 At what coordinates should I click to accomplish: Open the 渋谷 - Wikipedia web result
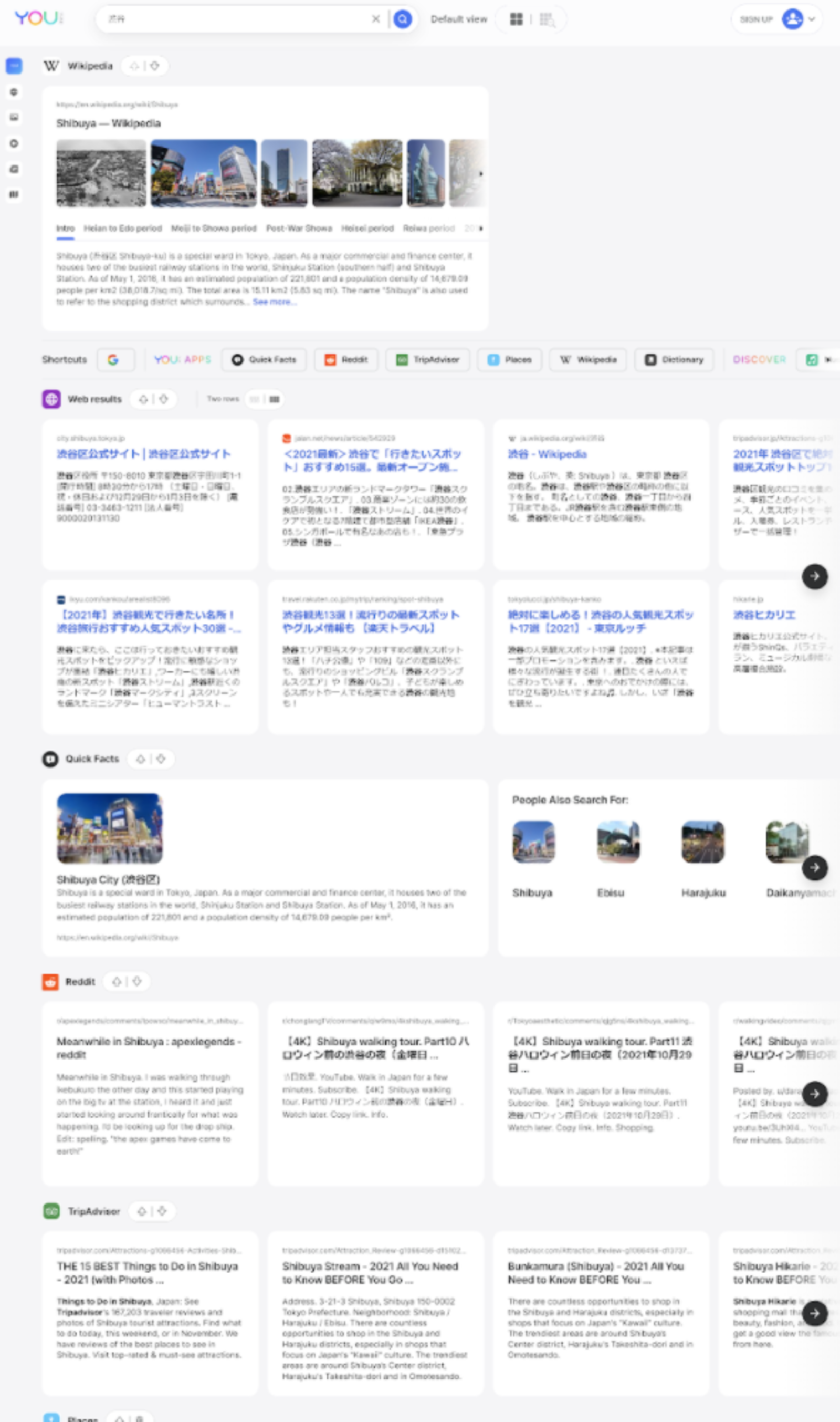(x=547, y=454)
